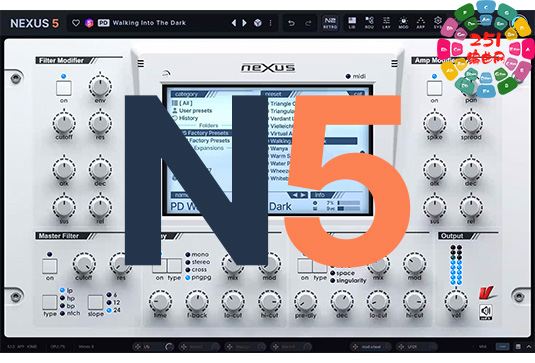Click the preset left/right arrows beside the info tab
The width and height of the screenshot is (535, 363).
(298, 195)
